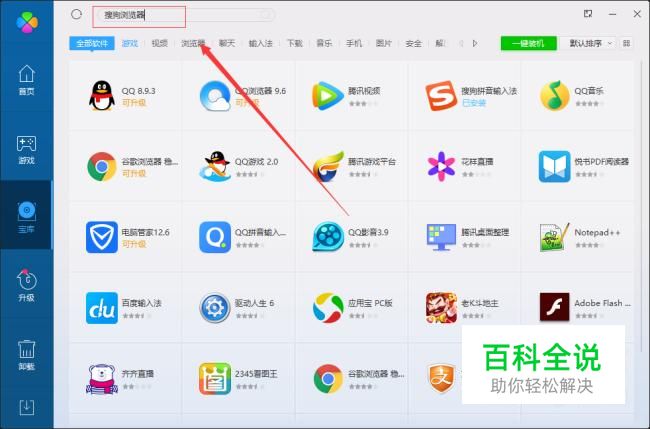This screenshot has height=429, width=650.
Task: Click the Notepad++ title text
Action: [597, 233]
